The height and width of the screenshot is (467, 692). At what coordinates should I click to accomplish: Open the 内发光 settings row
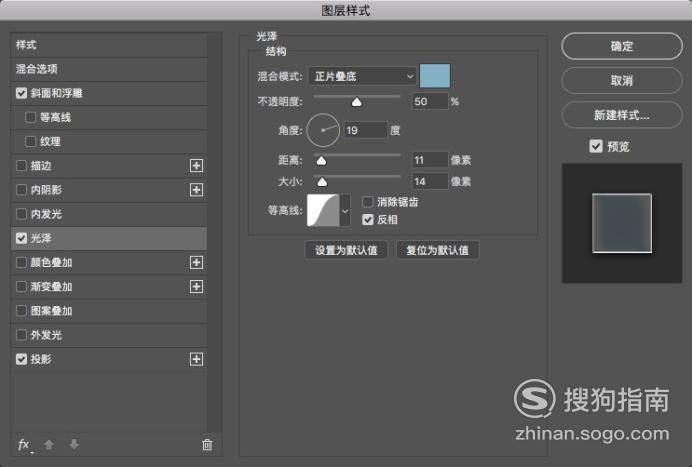(109, 214)
